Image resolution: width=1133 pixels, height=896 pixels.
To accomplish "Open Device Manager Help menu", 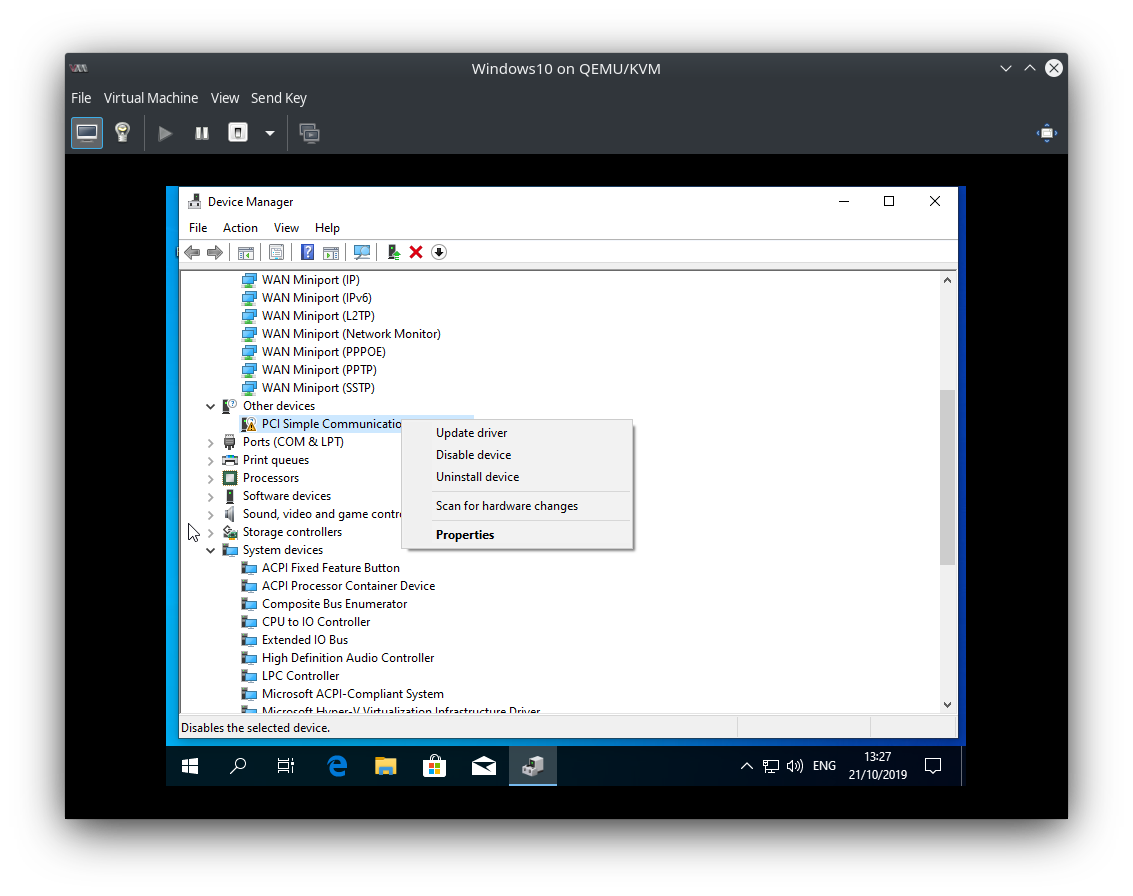I will pyautogui.click(x=327, y=228).
